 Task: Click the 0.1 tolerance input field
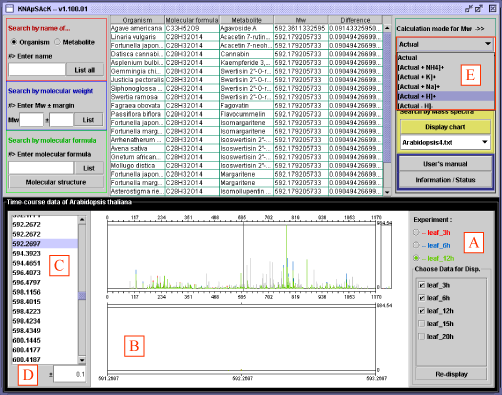click(x=70, y=374)
